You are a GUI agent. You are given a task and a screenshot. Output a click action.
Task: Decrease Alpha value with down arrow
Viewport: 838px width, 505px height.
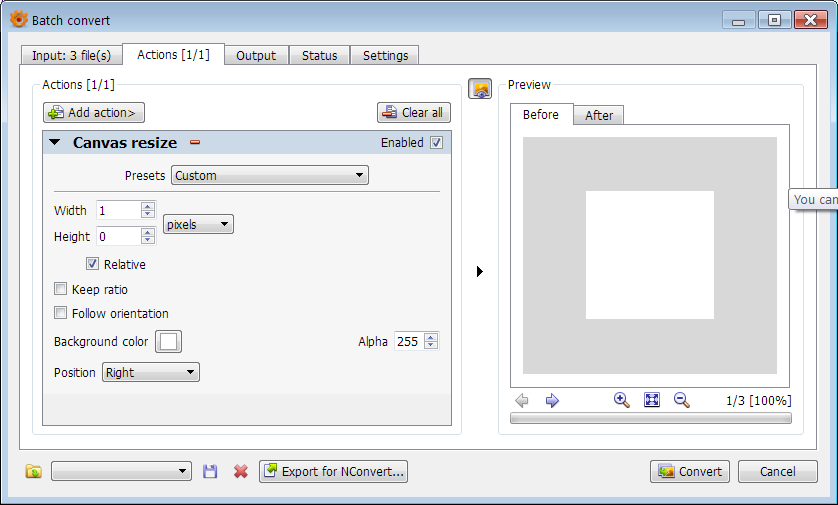pos(431,345)
